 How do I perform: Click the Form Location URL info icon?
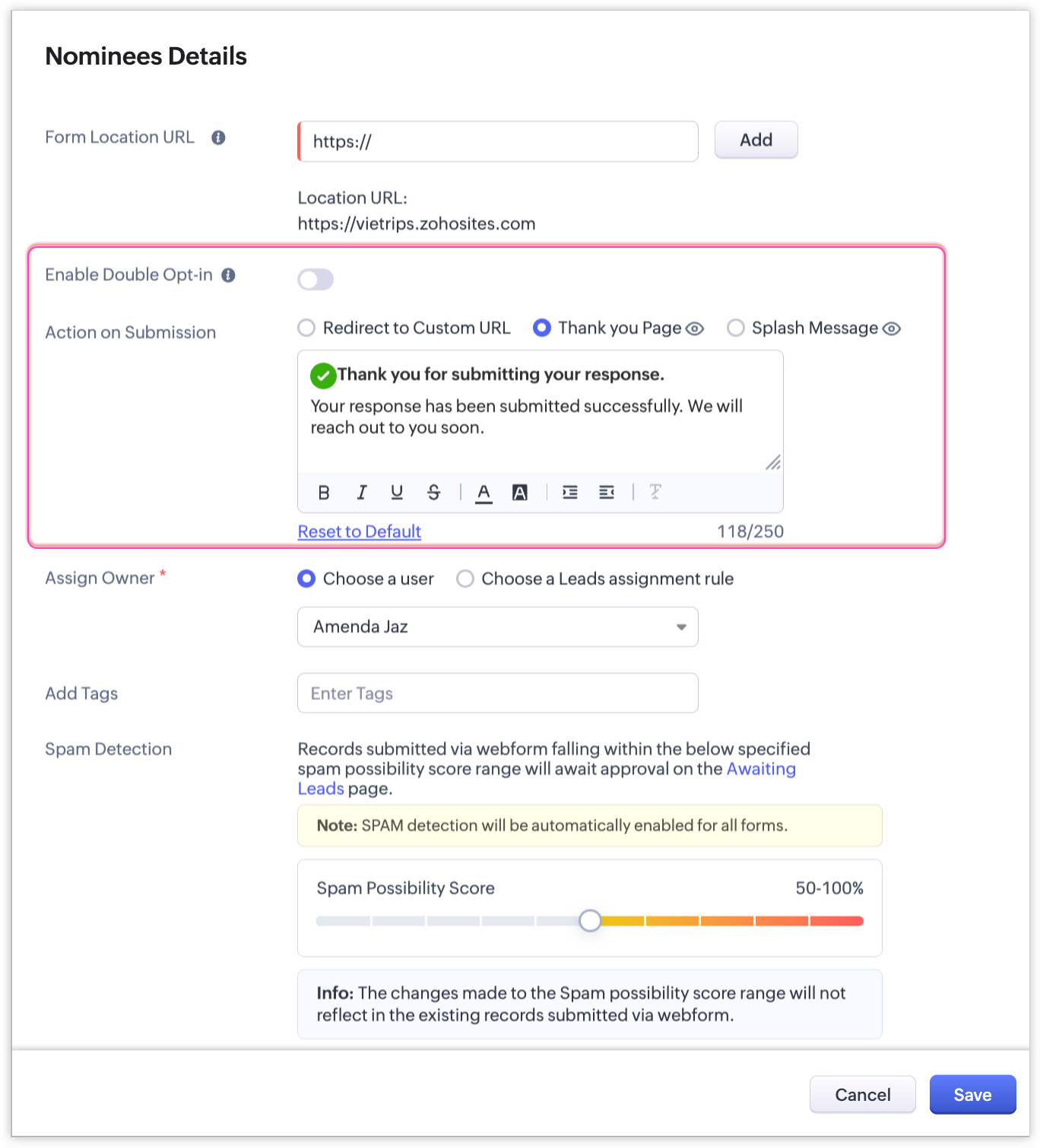click(218, 138)
